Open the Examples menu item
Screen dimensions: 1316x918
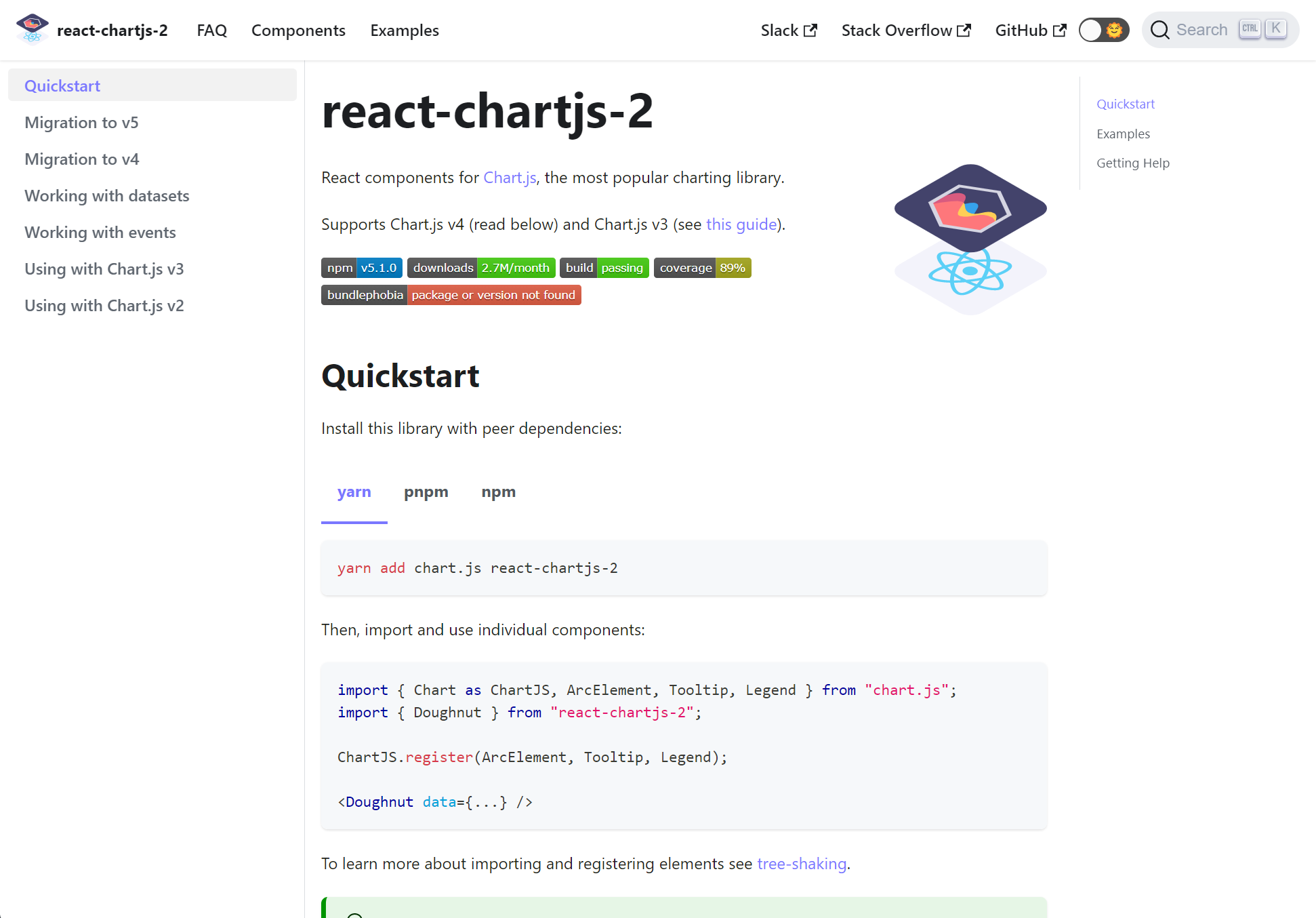(405, 30)
